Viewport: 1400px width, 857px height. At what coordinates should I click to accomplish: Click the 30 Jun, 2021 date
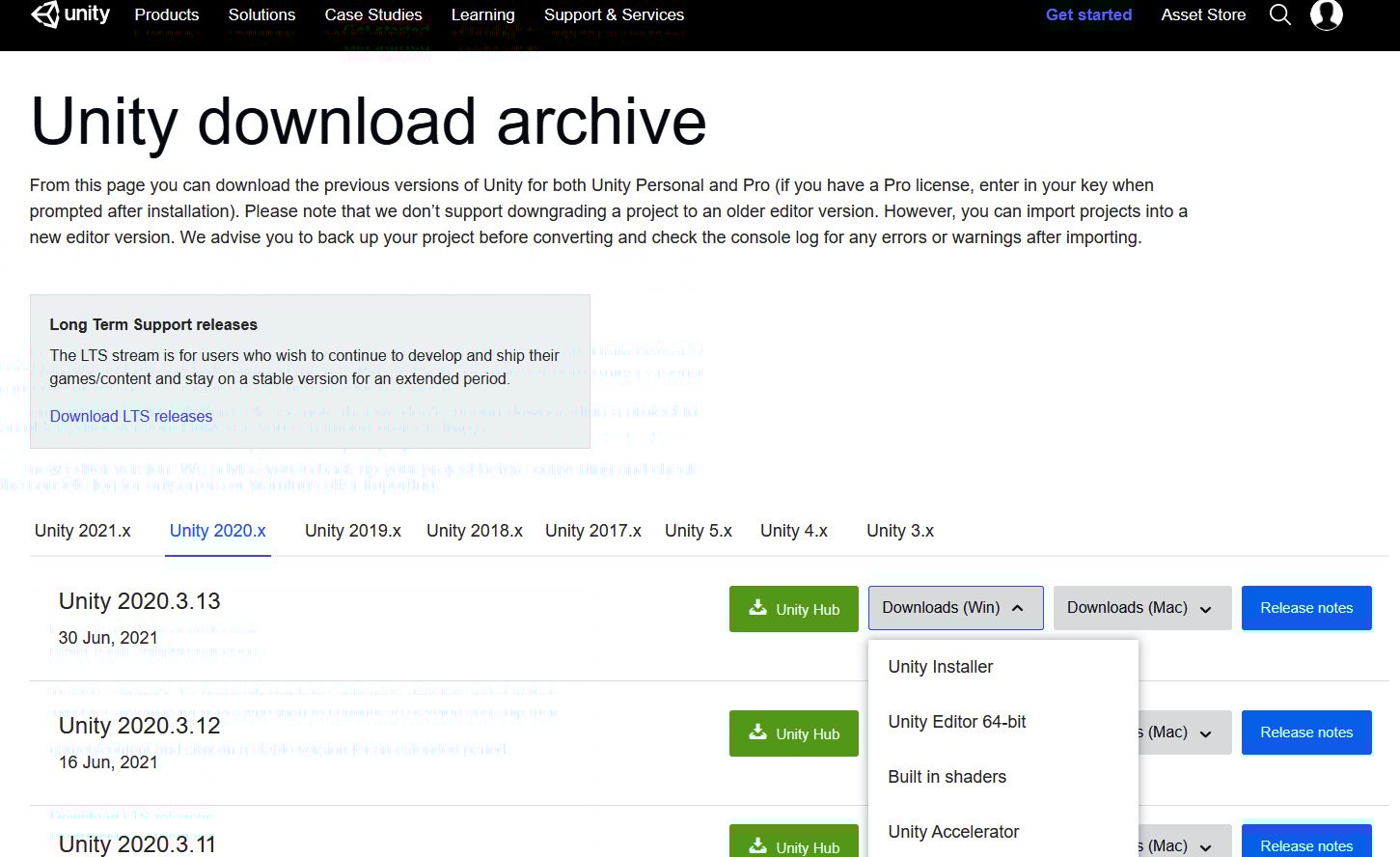tap(108, 638)
